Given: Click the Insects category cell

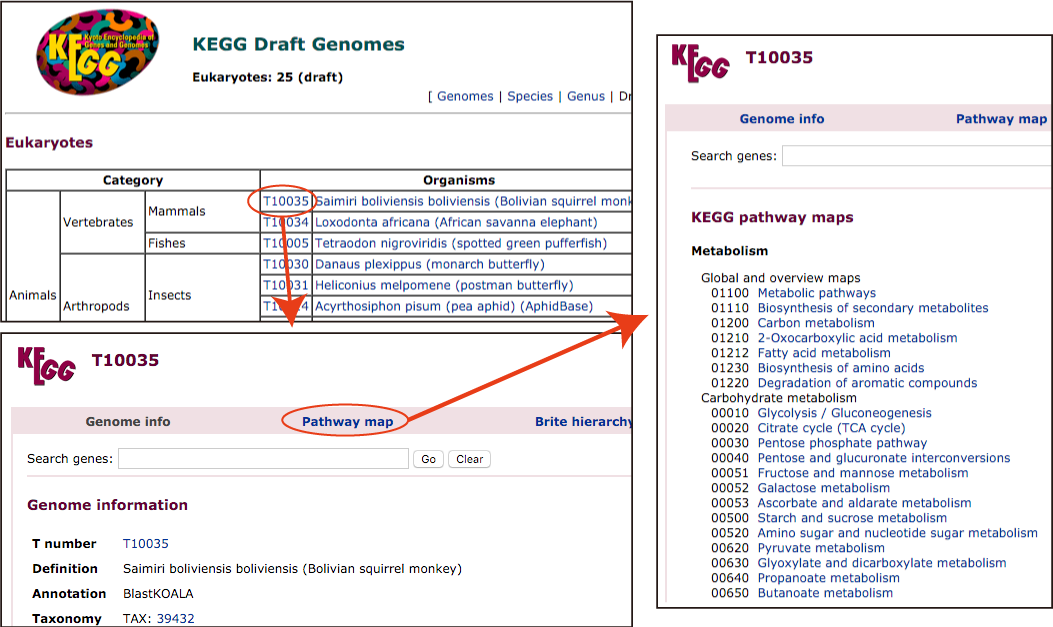Looking at the screenshot, I should 202,289.
